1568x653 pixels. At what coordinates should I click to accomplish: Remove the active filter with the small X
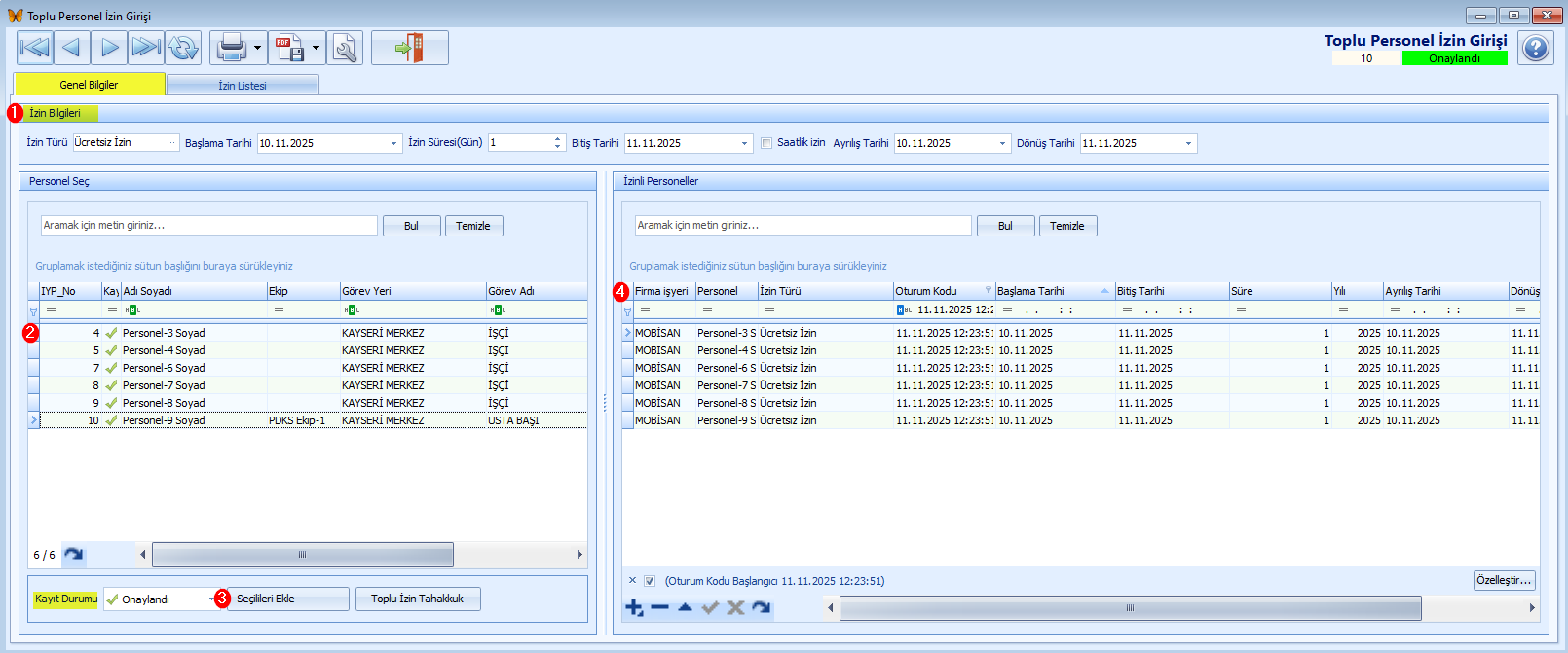pyautogui.click(x=632, y=581)
